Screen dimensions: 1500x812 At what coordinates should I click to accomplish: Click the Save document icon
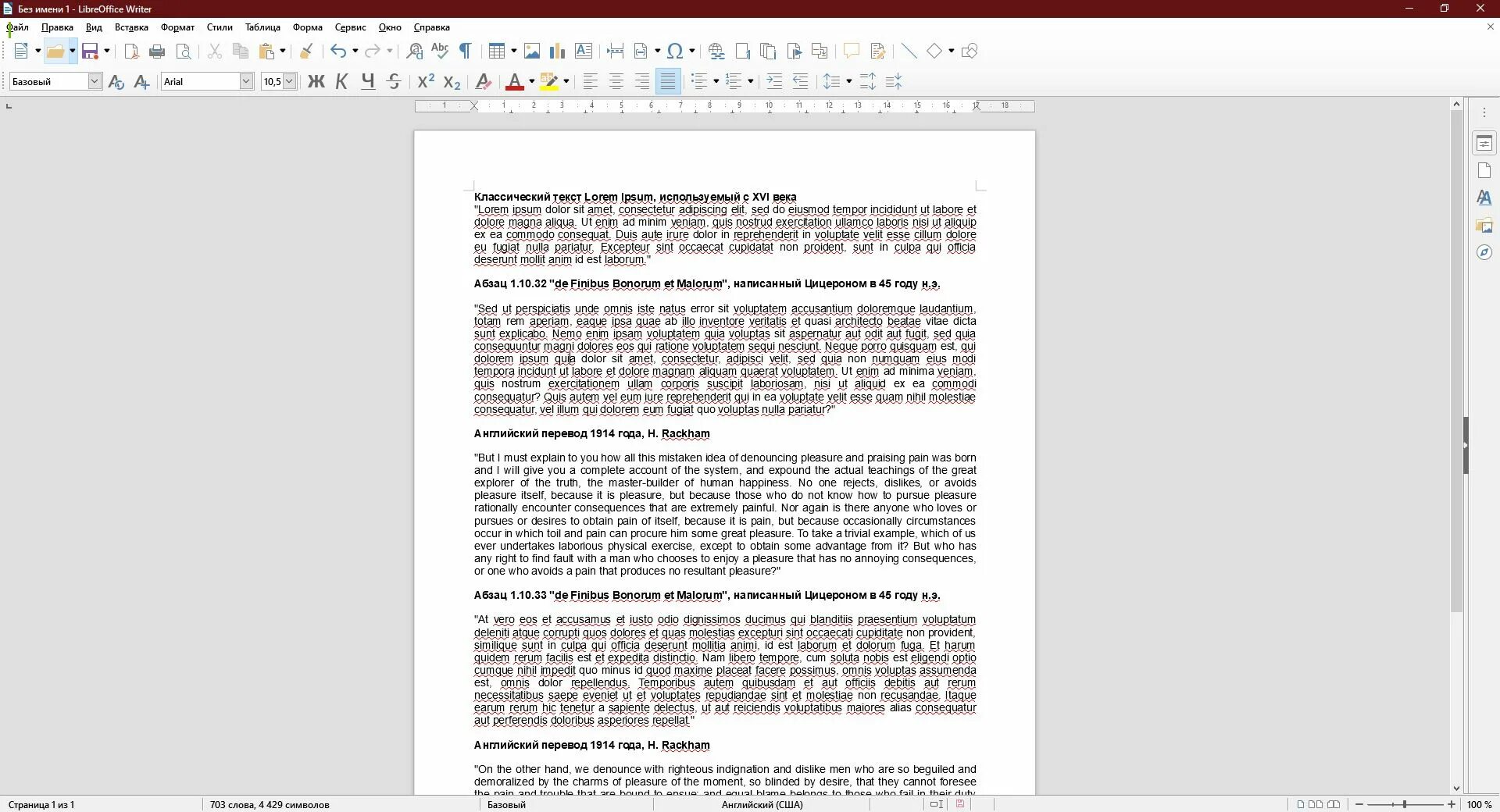click(x=90, y=52)
